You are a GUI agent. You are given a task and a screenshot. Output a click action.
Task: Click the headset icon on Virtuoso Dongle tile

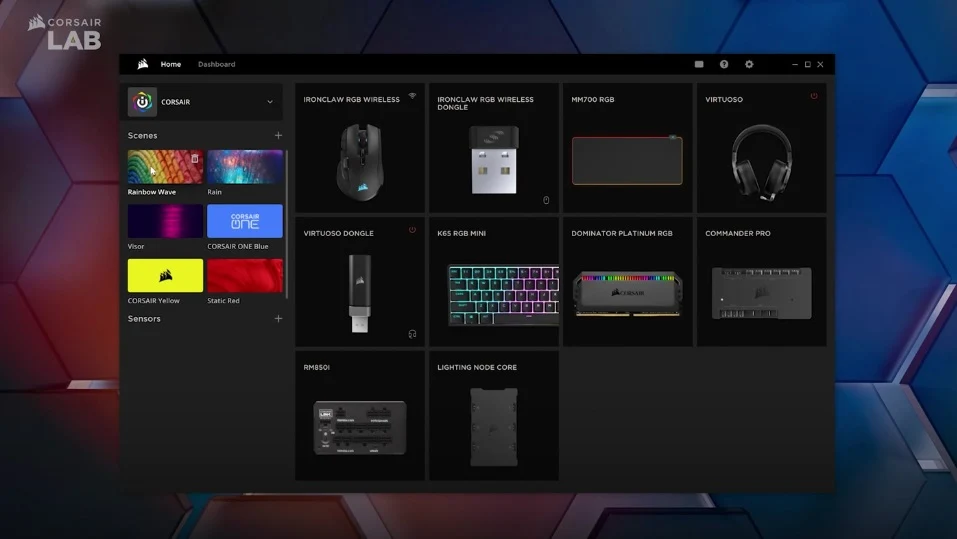pyautogui.click(x=412, y=334)
